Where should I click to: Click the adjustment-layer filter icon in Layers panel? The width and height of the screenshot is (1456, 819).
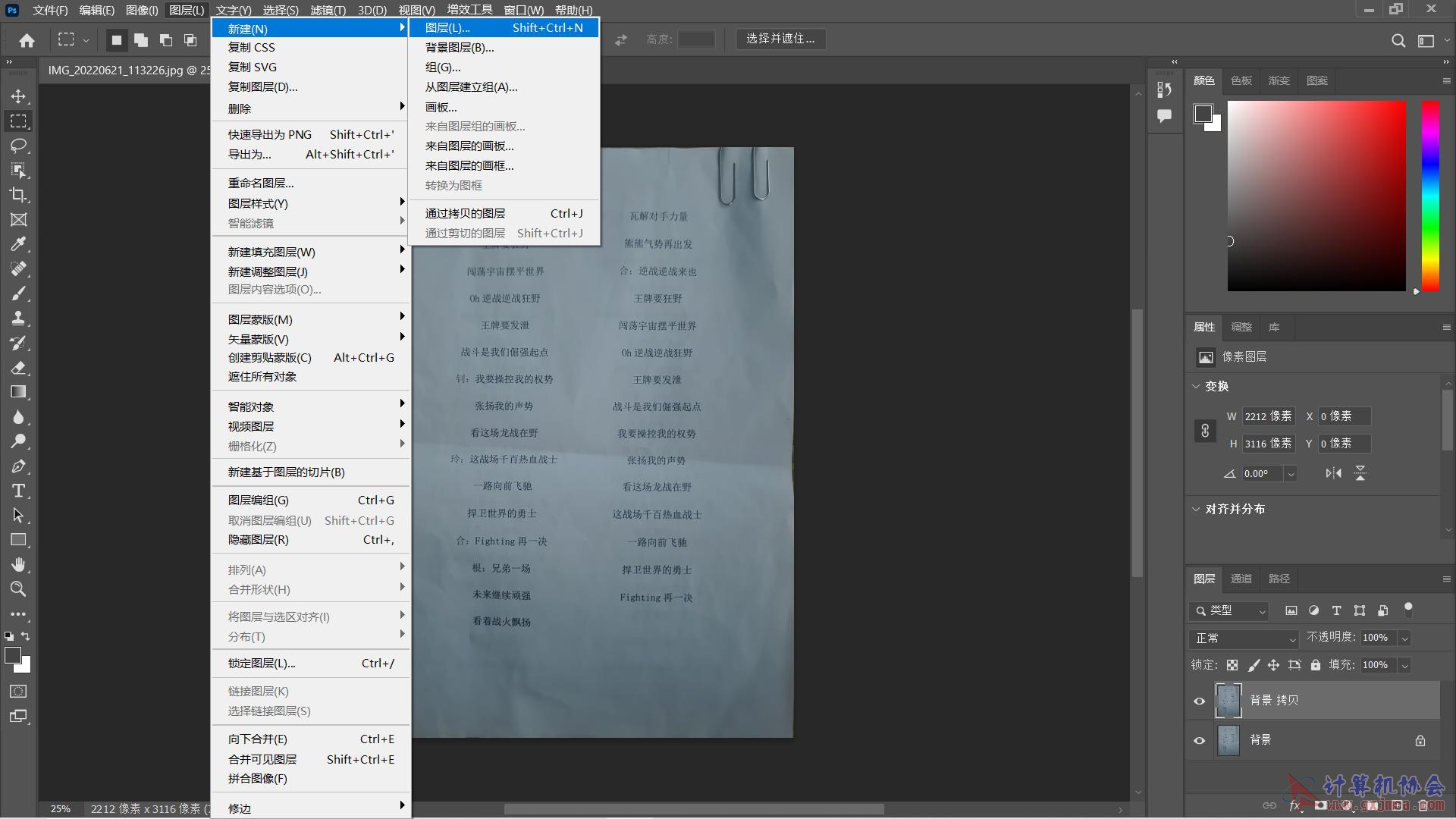click(1314, 610)
